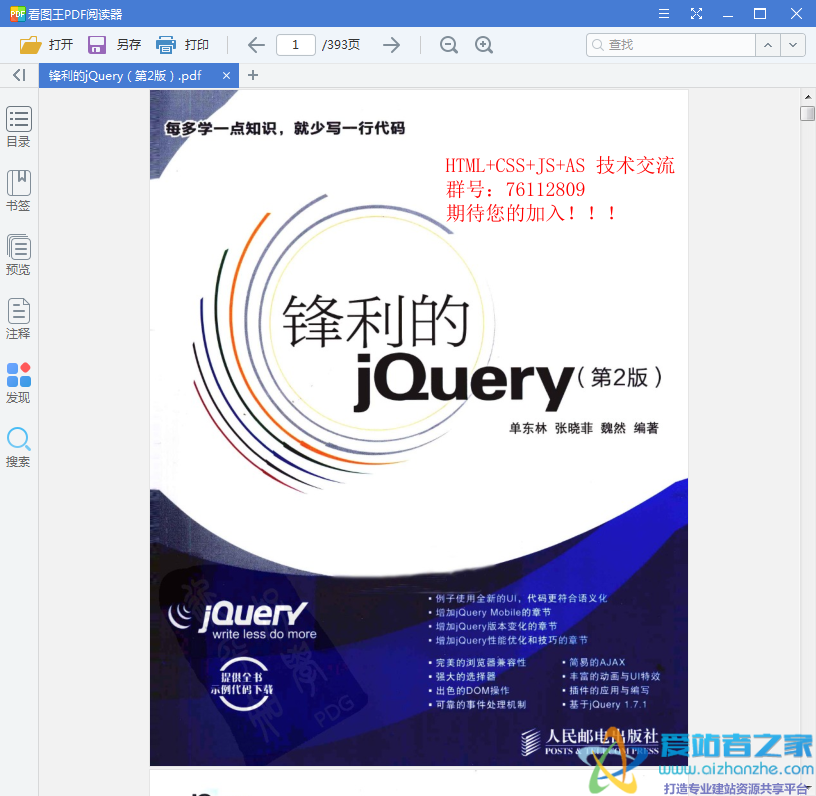Click the page number input field
816x796 pixels.
coord(296,45)
